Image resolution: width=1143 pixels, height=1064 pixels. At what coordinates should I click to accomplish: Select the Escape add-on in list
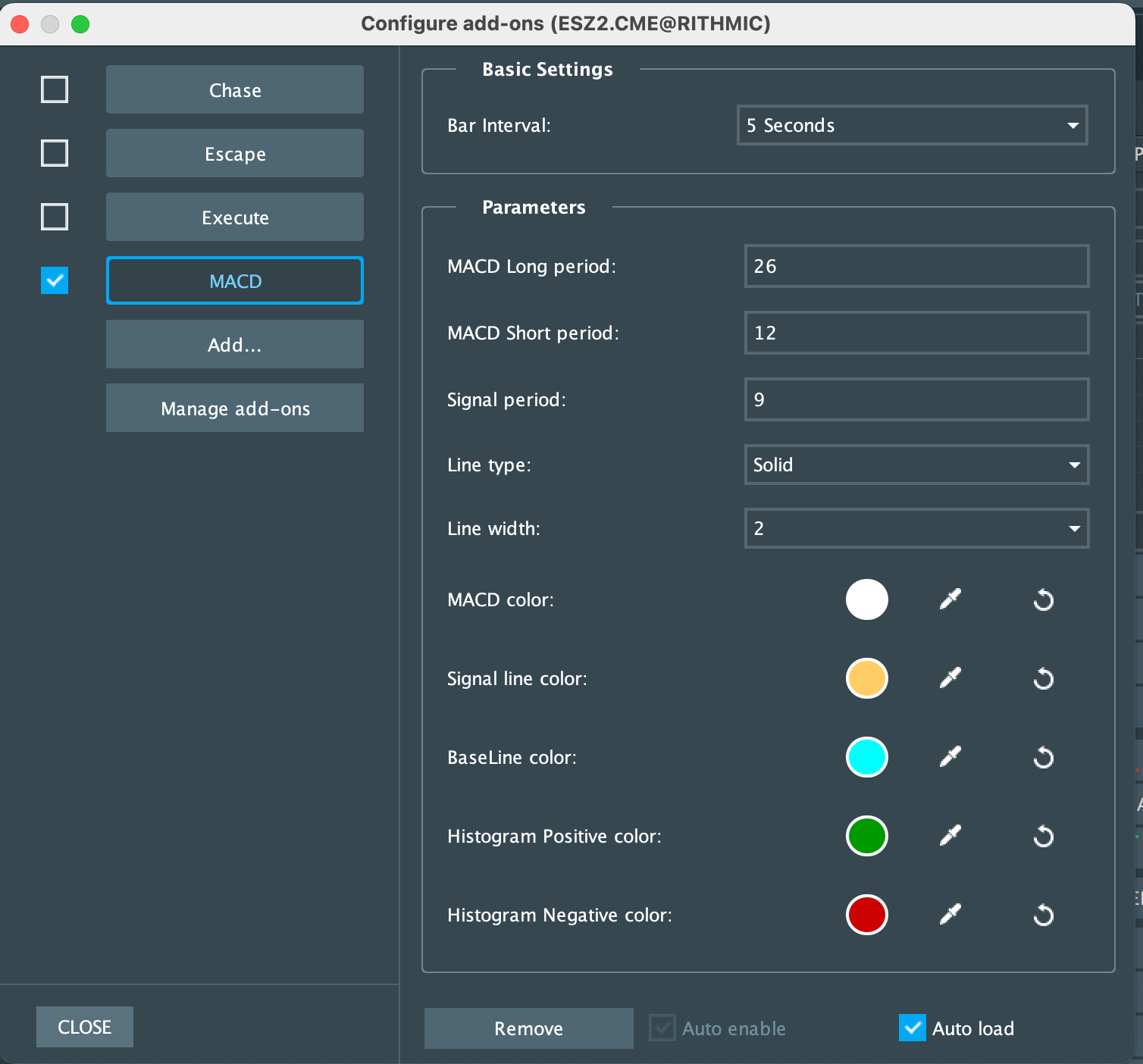(235, 154)
